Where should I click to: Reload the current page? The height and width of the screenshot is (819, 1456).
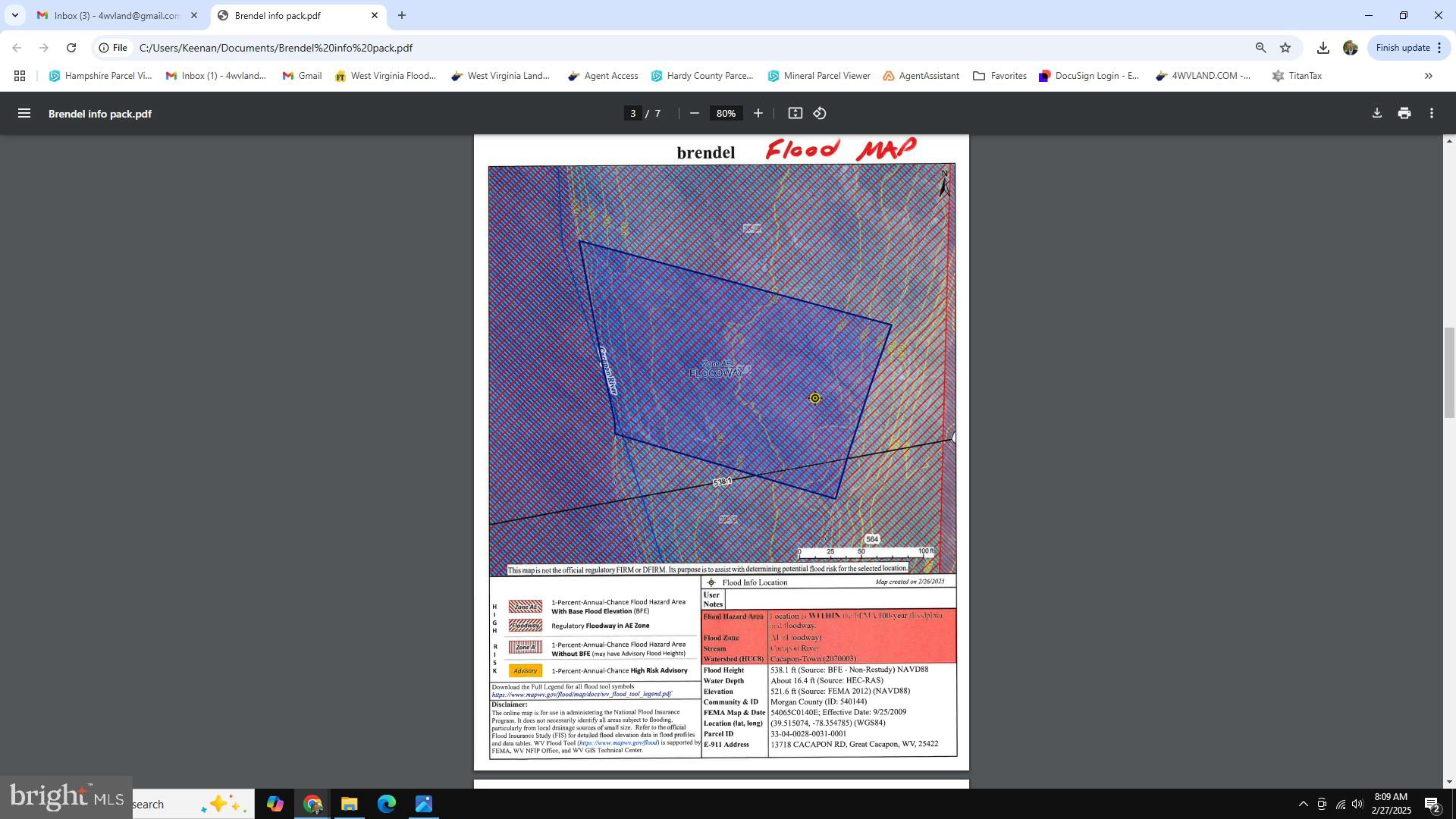point(71,48)
